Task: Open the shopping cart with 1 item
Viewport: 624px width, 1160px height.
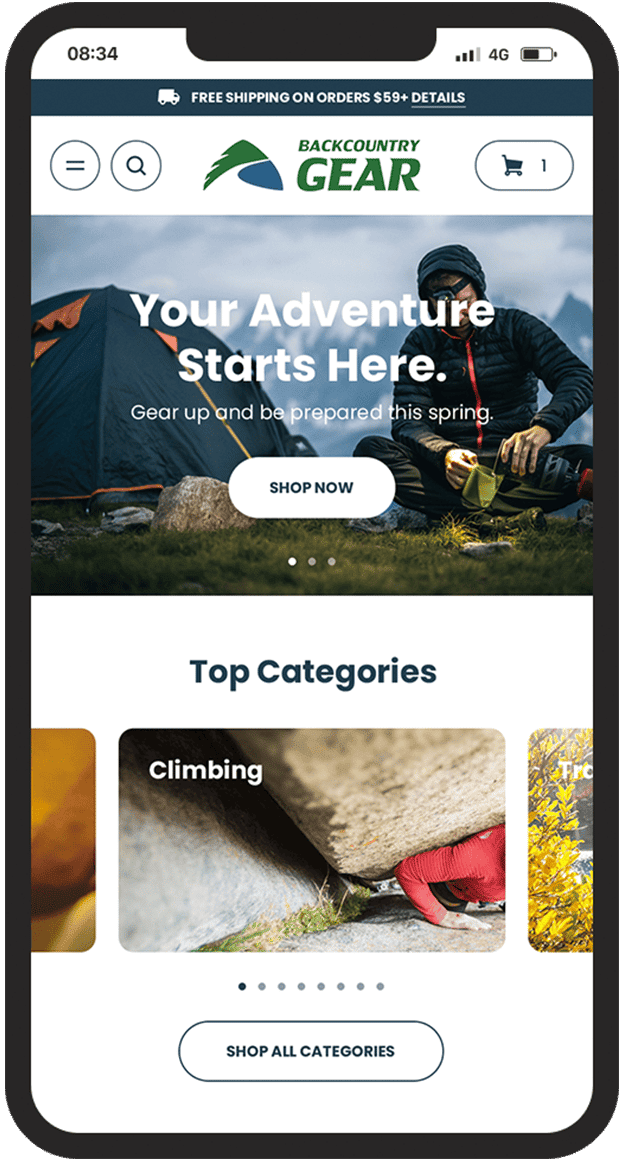Action: 524,166
